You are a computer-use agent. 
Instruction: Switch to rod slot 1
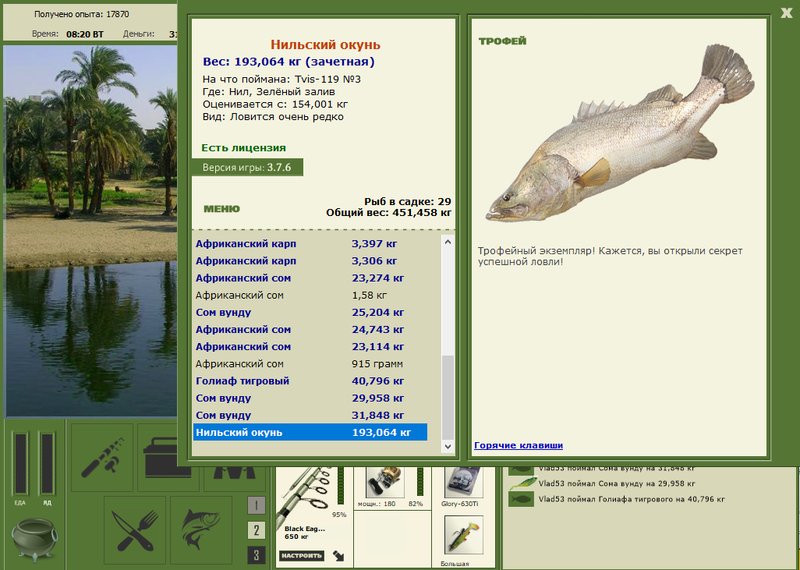click(x=257, y=505)
